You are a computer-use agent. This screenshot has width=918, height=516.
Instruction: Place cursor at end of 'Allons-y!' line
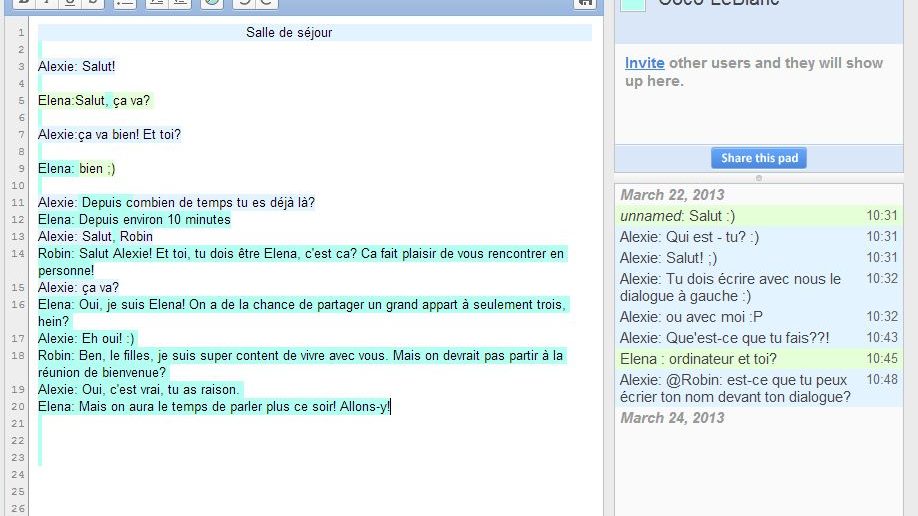pos(392,406)
